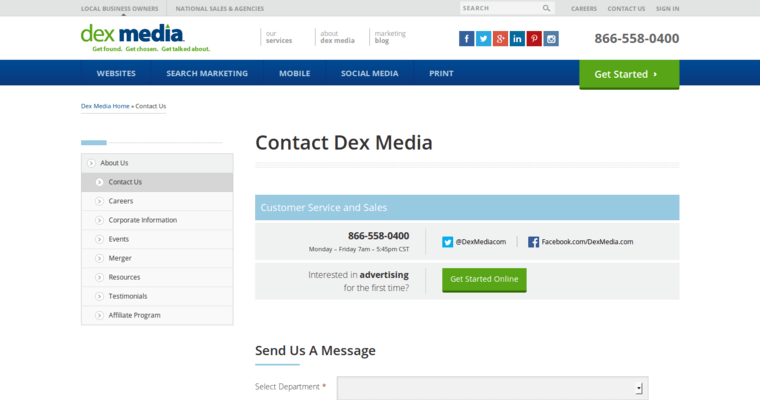Image resolution: width=760 pixels, height=400 pixels.
Task: Click the arrow icon next to Events
Action: (99, 239)
